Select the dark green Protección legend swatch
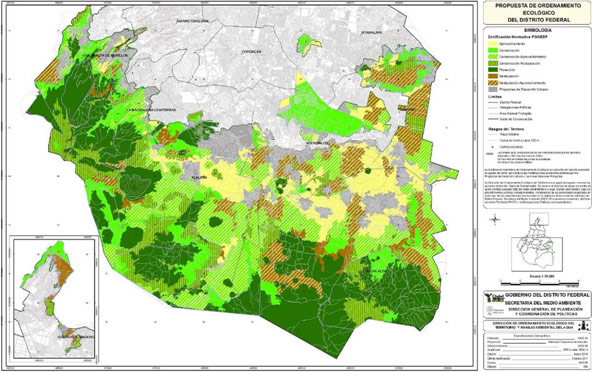Screen dimensions: 592x372 (x=492, y=70)
